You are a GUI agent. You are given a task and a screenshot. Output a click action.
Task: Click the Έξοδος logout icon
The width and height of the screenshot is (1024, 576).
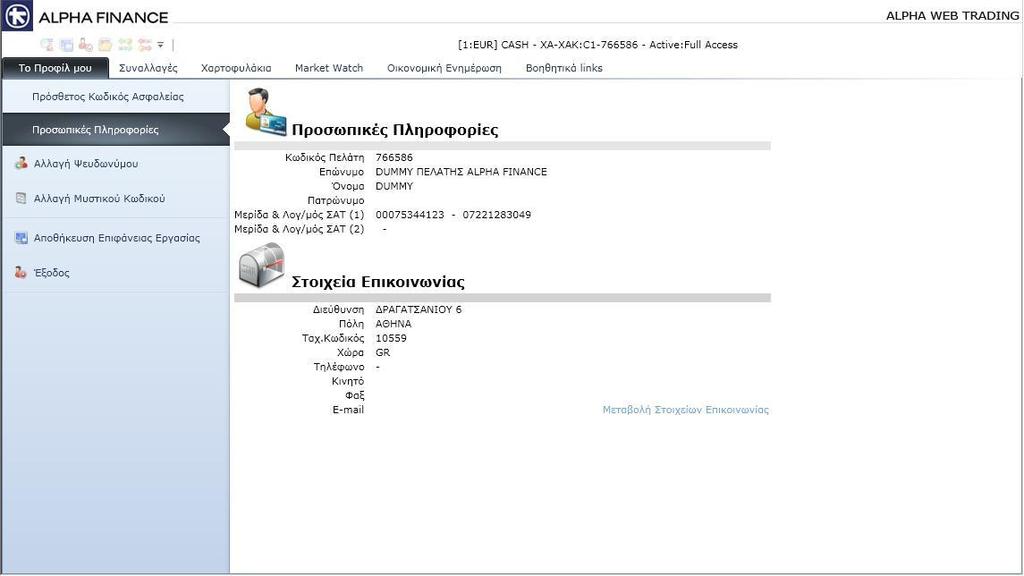tap(21, 272)
